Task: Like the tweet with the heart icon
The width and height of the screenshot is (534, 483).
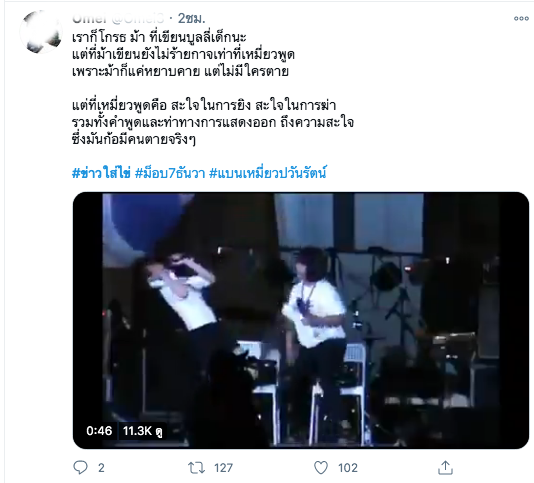Action: coord(320,468)
